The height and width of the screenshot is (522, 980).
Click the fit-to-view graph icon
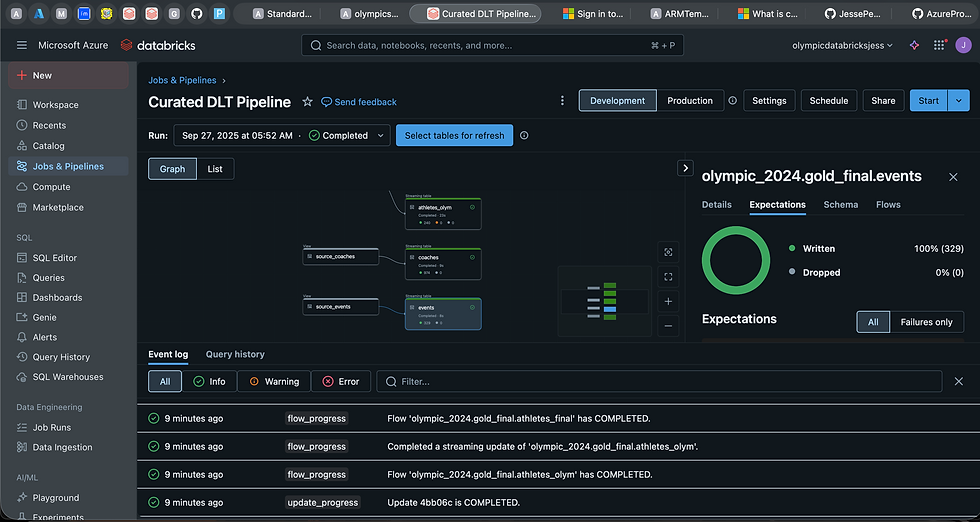pos(668,252)
